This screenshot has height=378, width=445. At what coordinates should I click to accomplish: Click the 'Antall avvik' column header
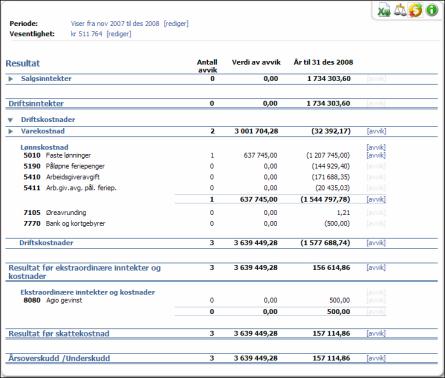207,66
